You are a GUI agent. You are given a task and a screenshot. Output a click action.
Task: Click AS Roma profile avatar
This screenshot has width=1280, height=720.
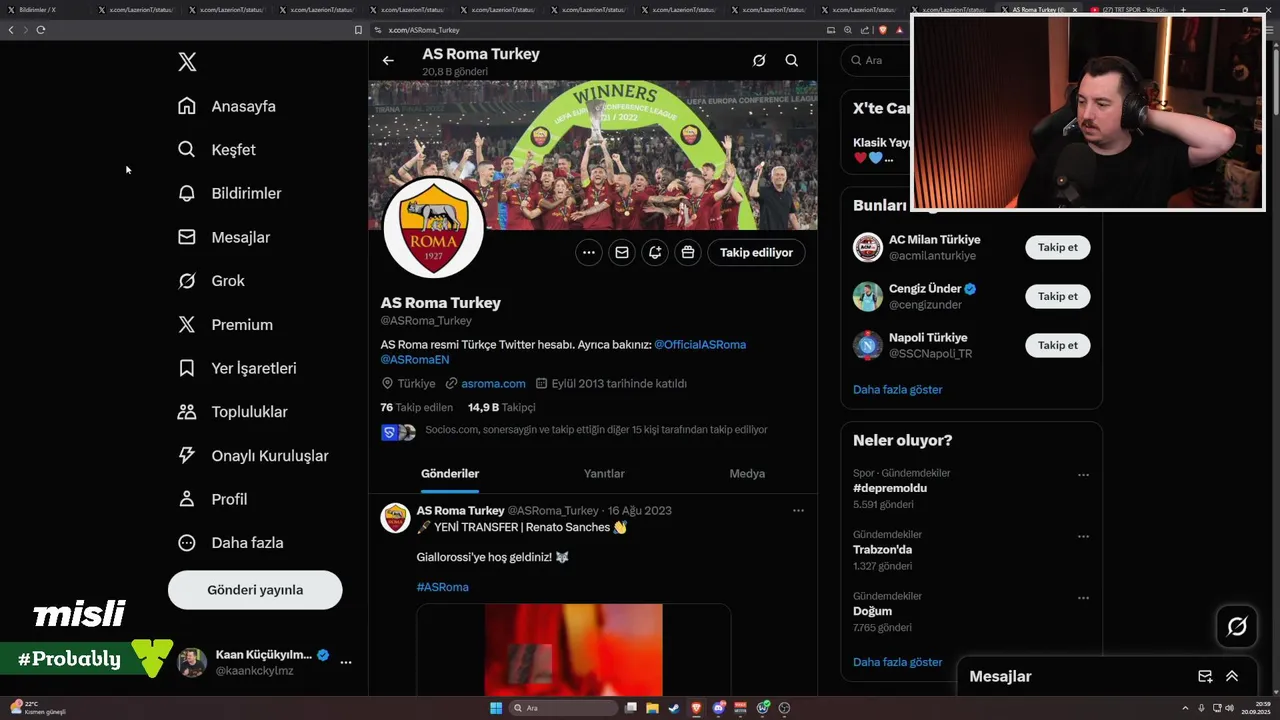click(x=434, y=228)
